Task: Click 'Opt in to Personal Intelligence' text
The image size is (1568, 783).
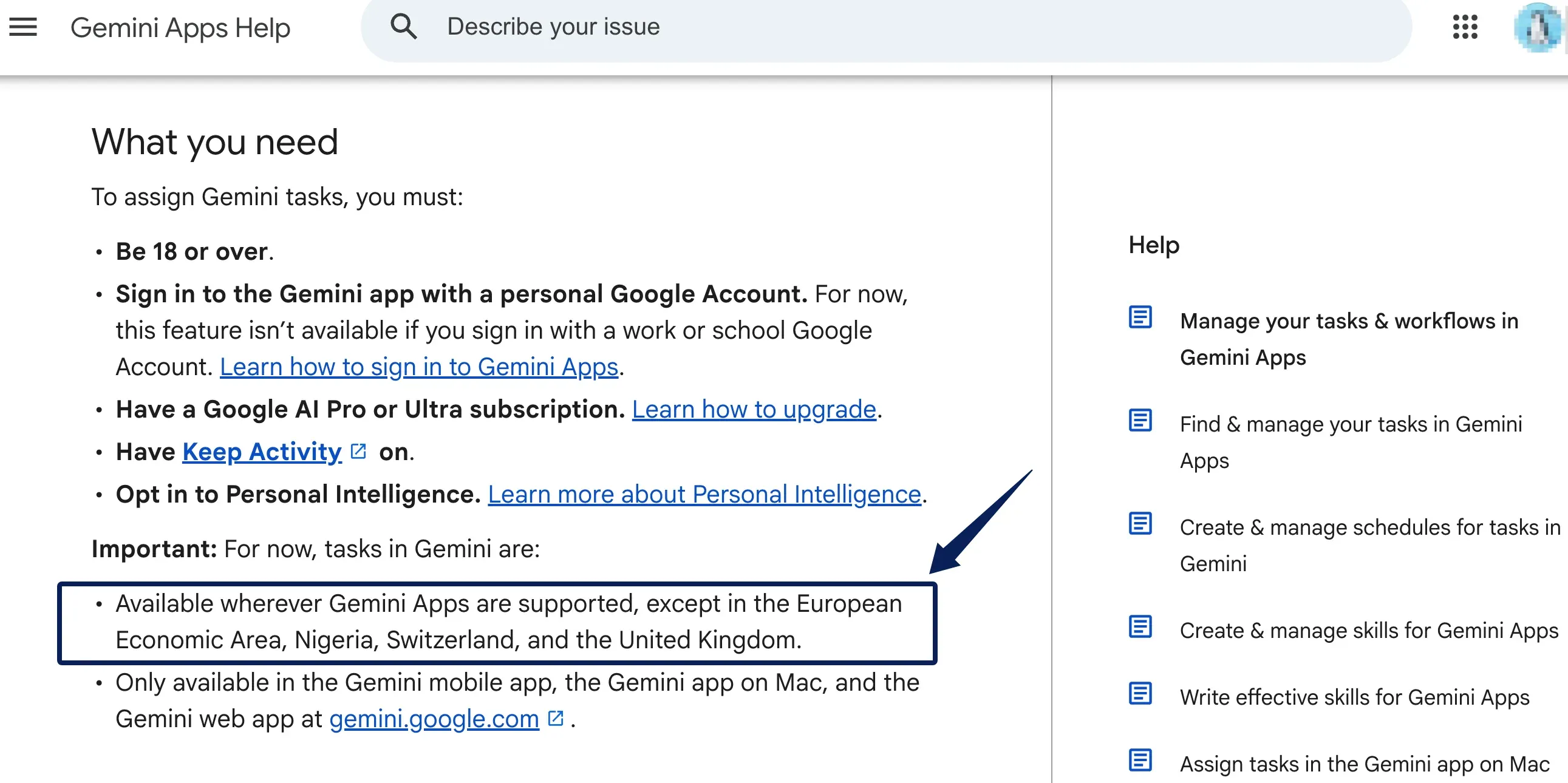Action: point(298,495)
